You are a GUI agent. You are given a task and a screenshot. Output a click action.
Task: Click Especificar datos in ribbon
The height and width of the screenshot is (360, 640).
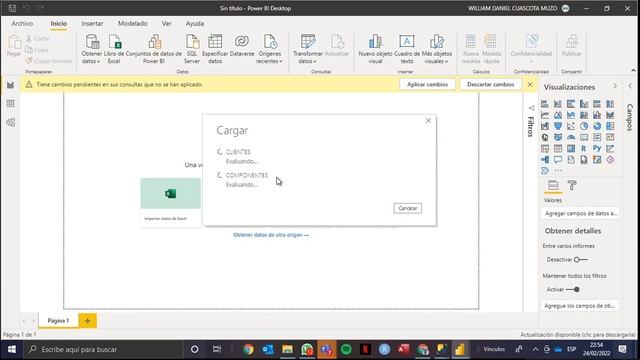pos(215,49)
